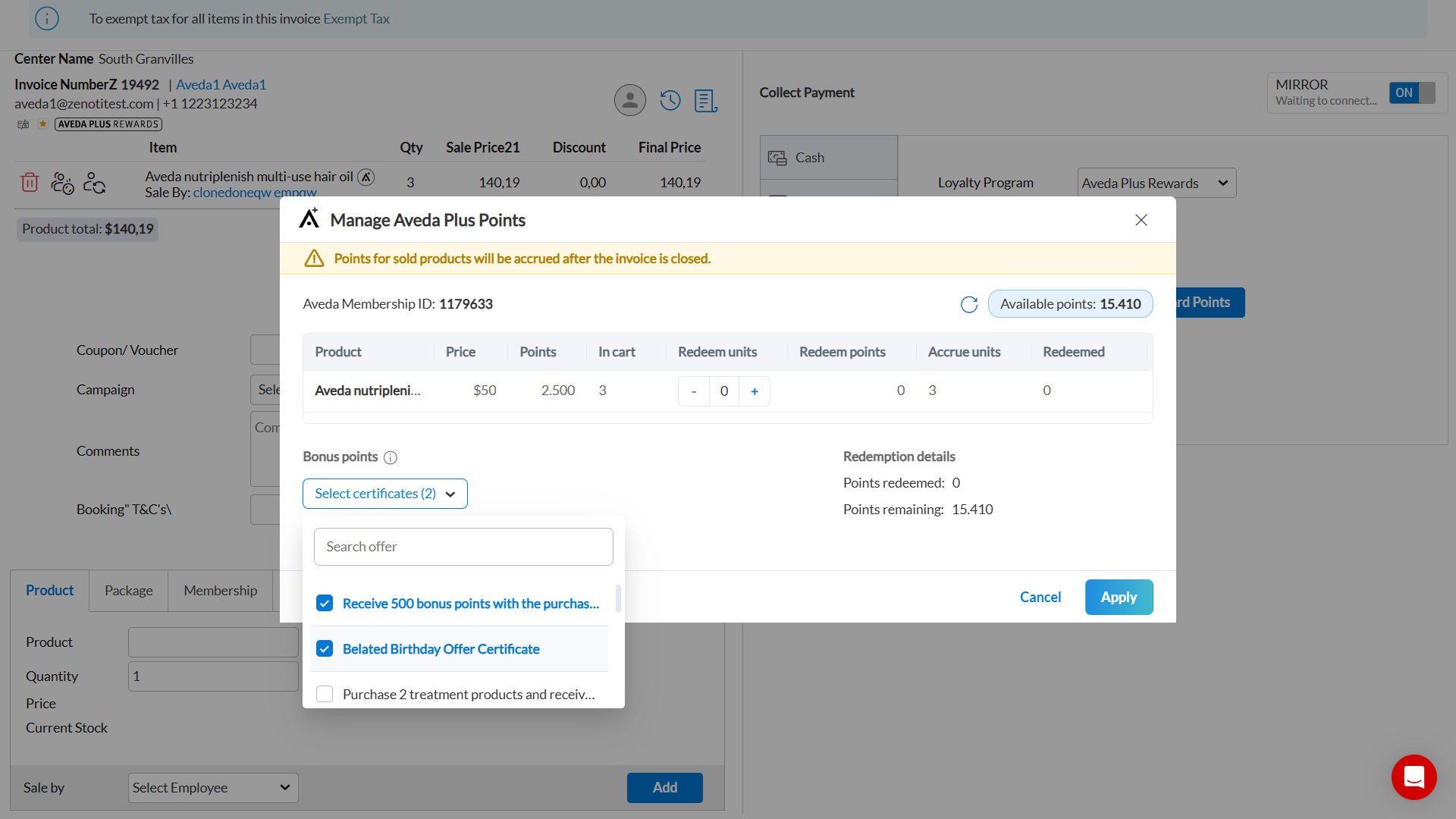Image resolution: width=1456 pixels, height=819 pixels.
Task: Uncheck Receive 500 bonus points certificate
Action: pos(325,603)
